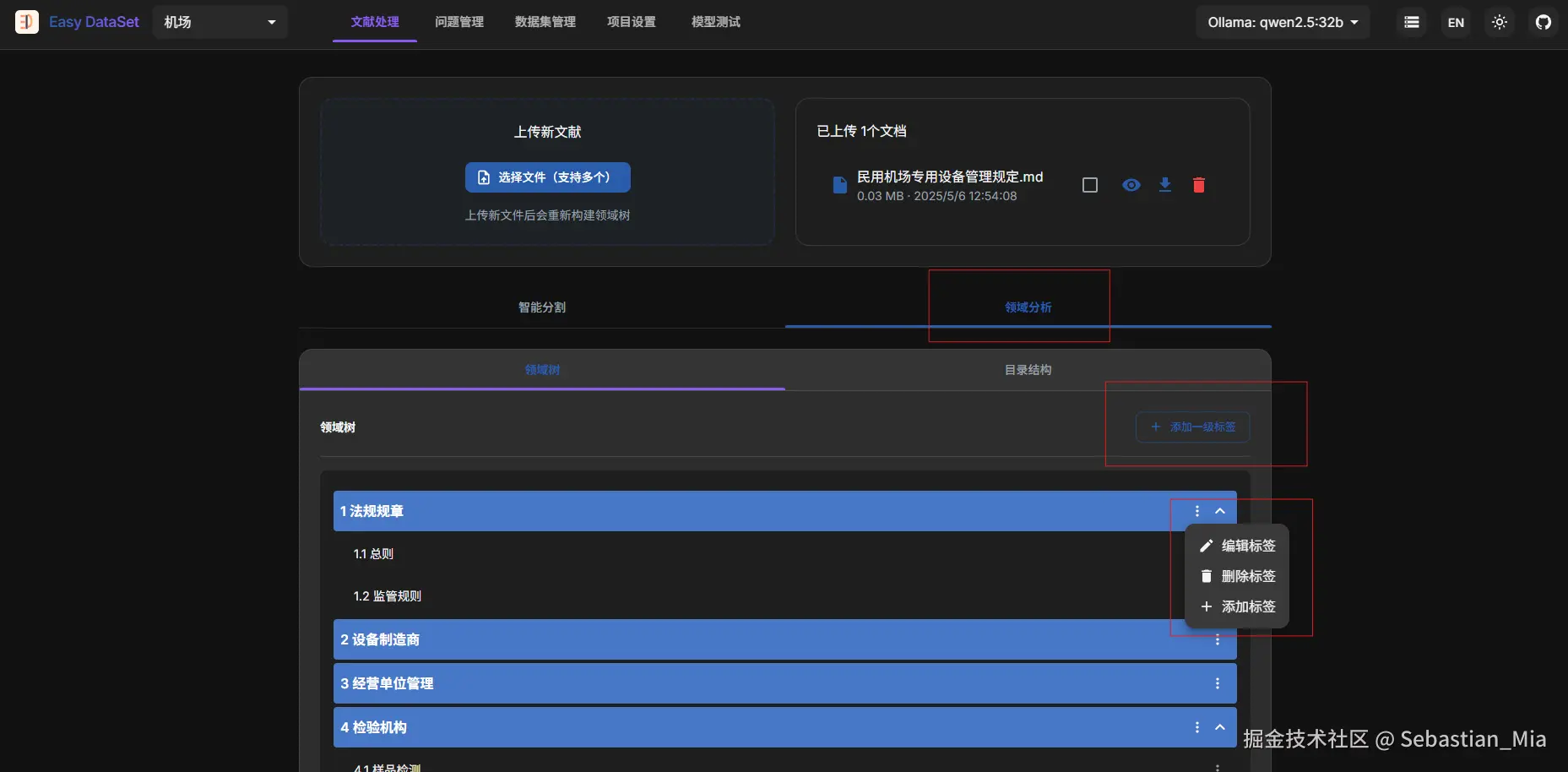The width and height of the screenshot is (1568, 772).
Task: Toggle light theme with the sun icon
Action: pos(1500,22)
